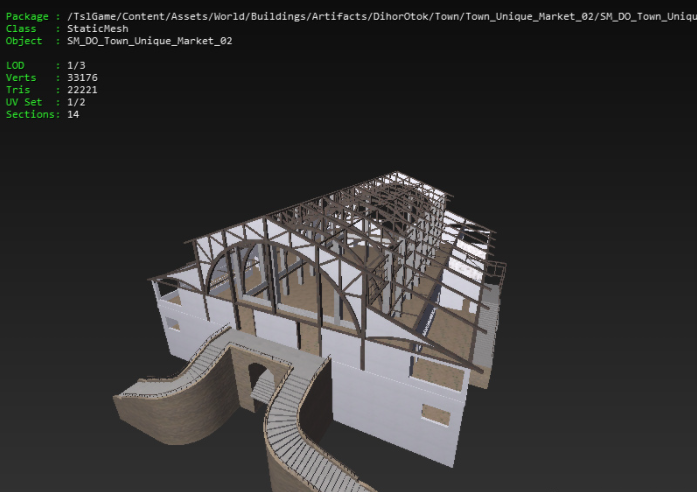Click the green Package label

pos(27,16)
